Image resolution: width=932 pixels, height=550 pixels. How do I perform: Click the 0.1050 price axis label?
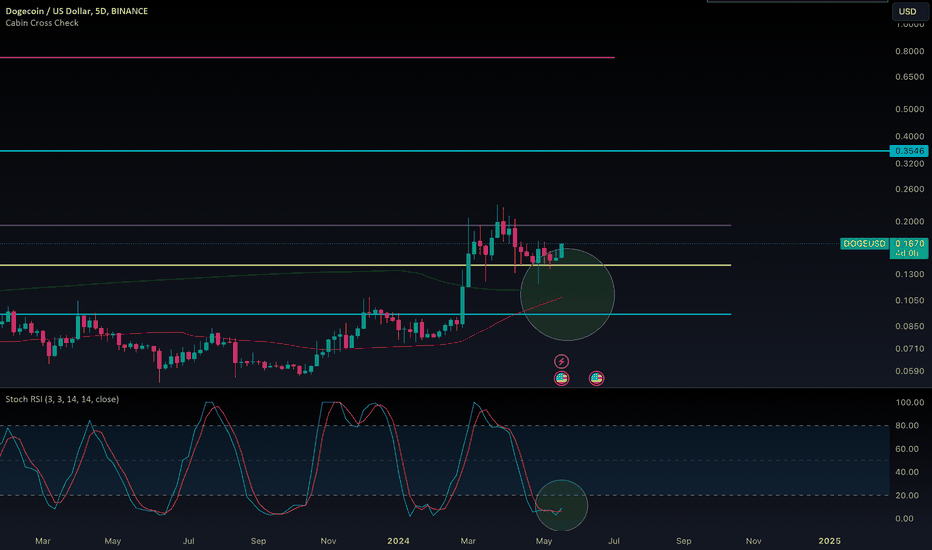909,300
